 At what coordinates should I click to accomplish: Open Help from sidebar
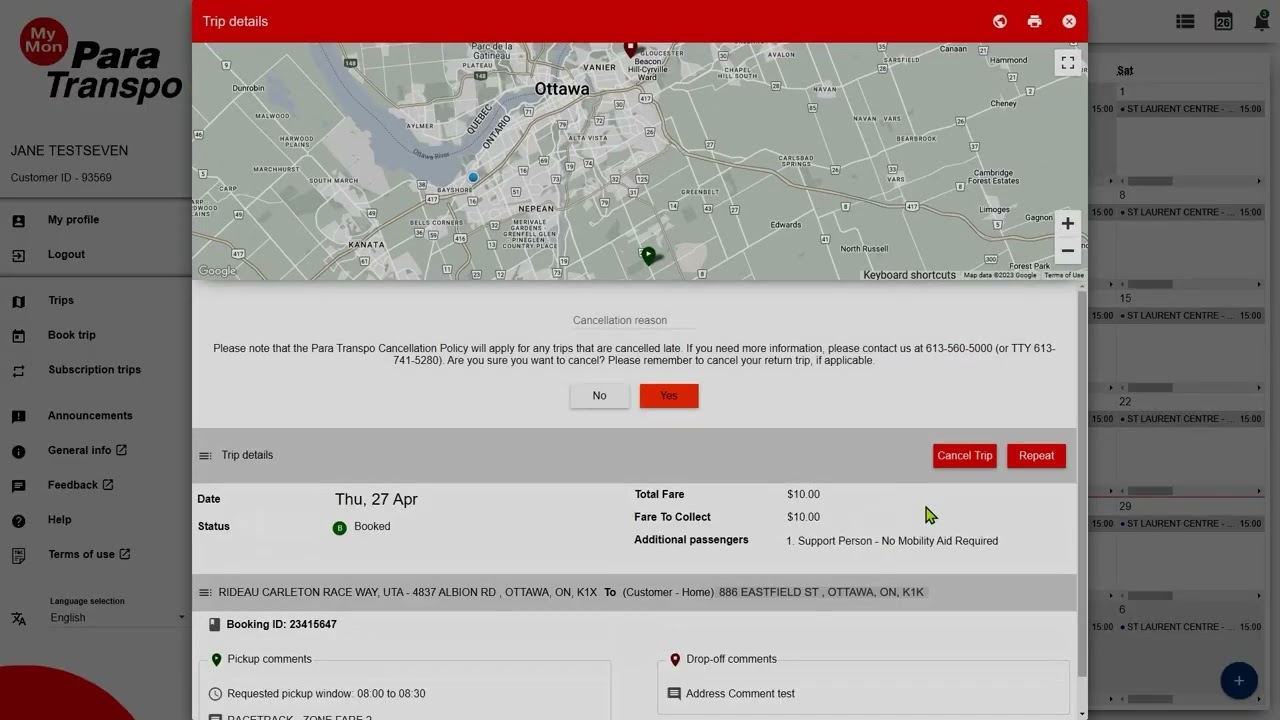coord(60,520)
